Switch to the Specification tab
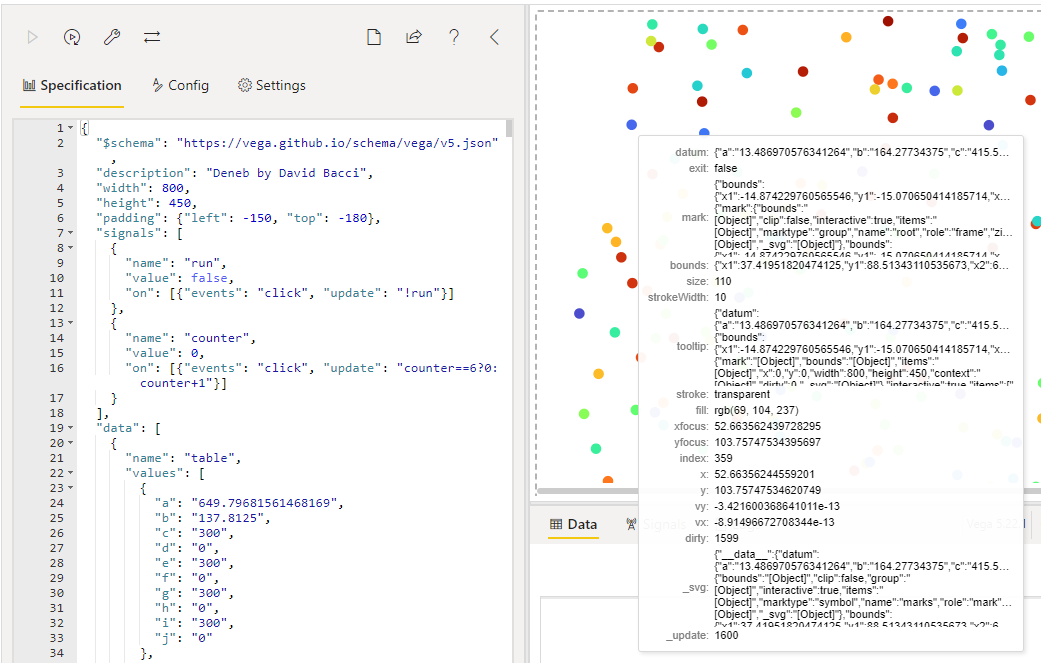The width and height of the screenshot is (1041, 663). [x=72, y=86]
